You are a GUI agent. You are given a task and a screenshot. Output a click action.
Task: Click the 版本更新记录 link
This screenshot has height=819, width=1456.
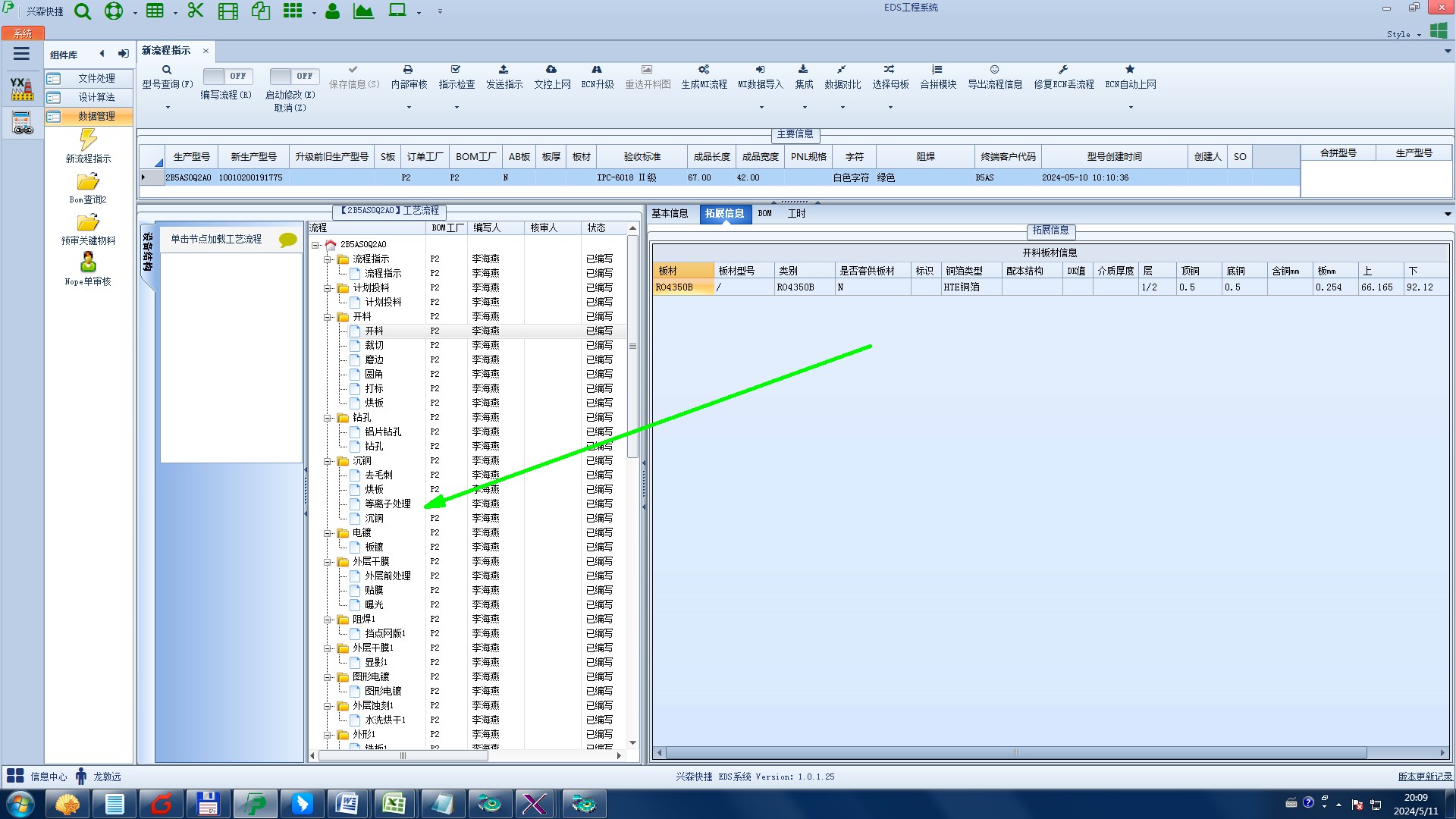[x=1424, y=777]
